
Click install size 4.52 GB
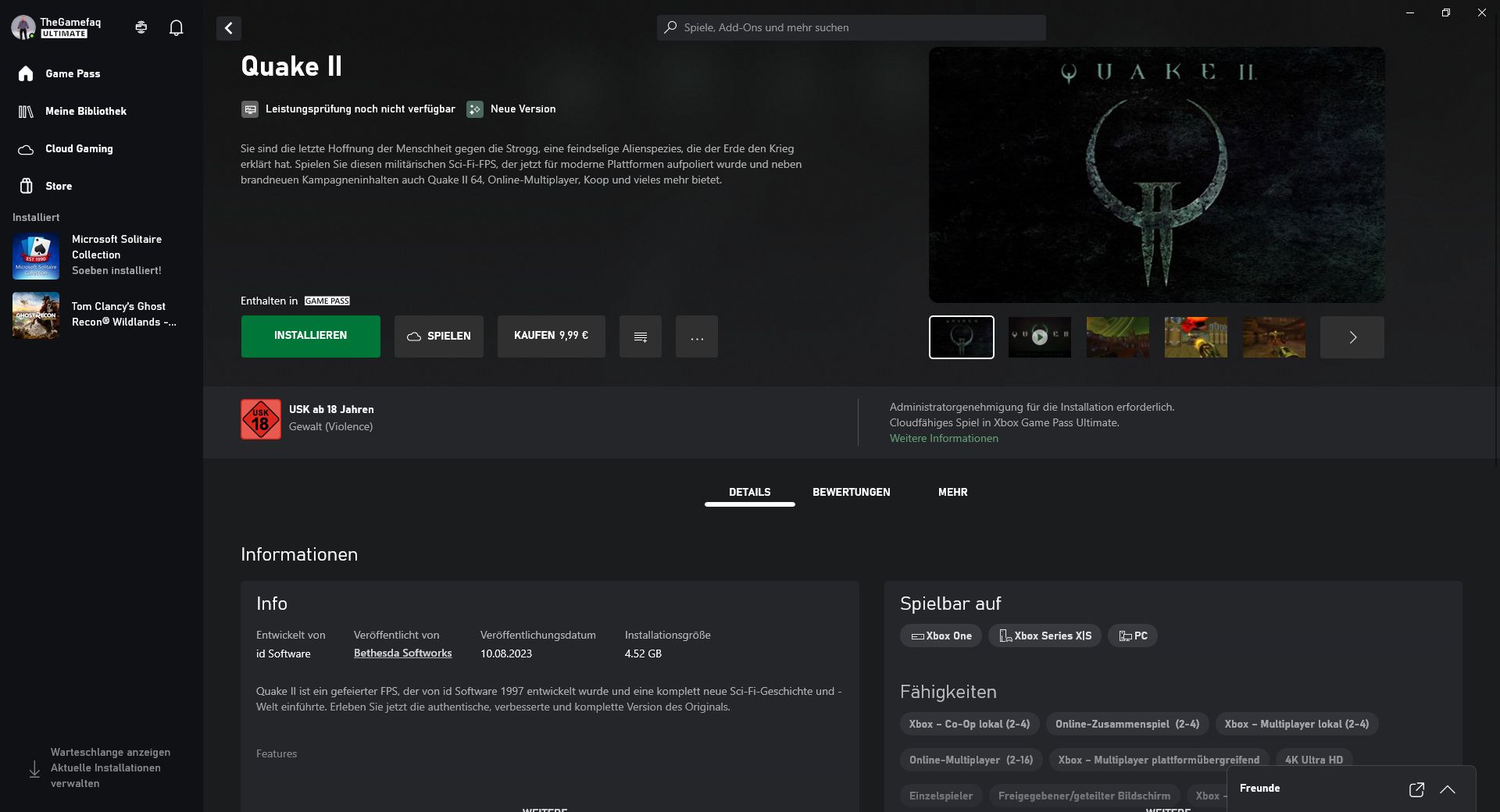pyautogui.click(x=643, y=654)
